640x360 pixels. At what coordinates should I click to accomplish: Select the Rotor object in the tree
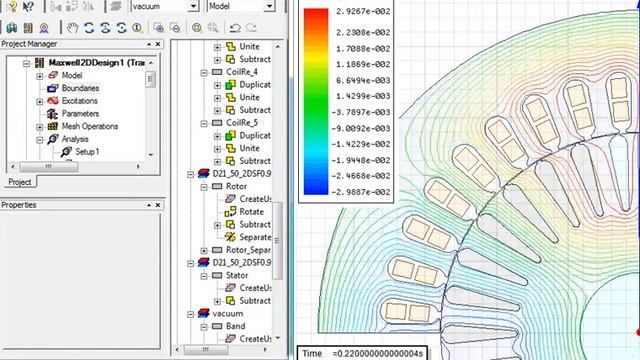(x=236, y=186)
